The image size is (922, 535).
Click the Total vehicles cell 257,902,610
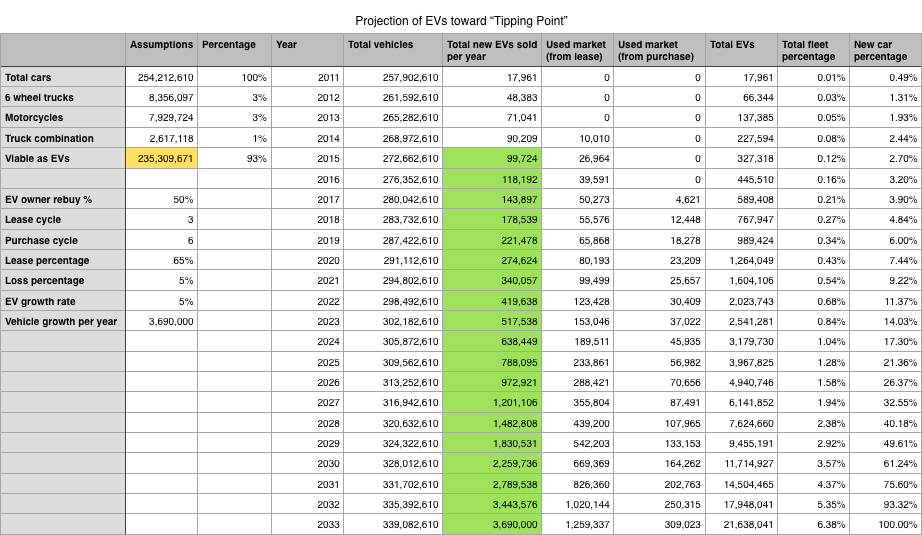pos(393,77)
